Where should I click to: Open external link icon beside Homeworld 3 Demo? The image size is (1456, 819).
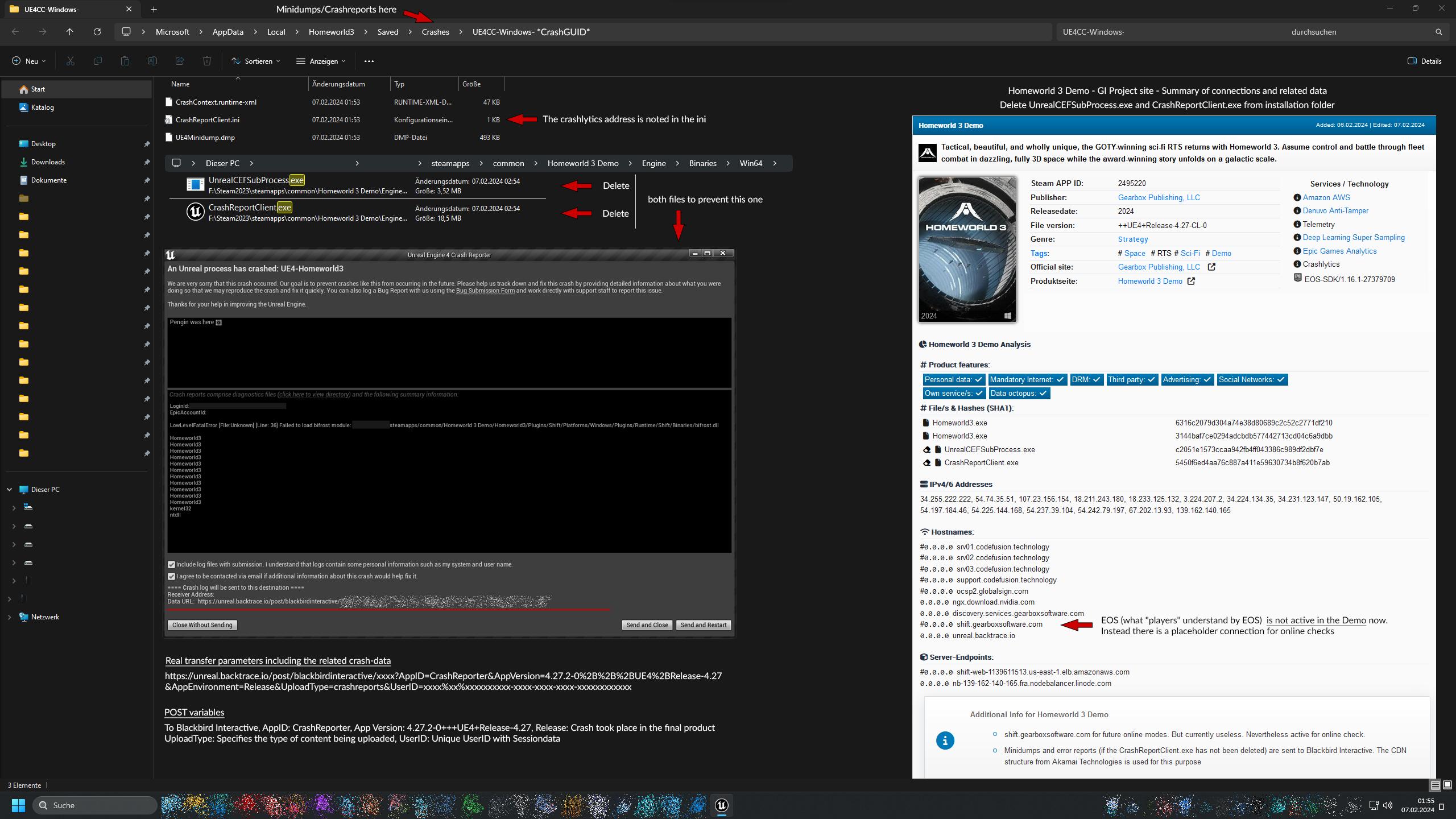tap(1191, 281)
